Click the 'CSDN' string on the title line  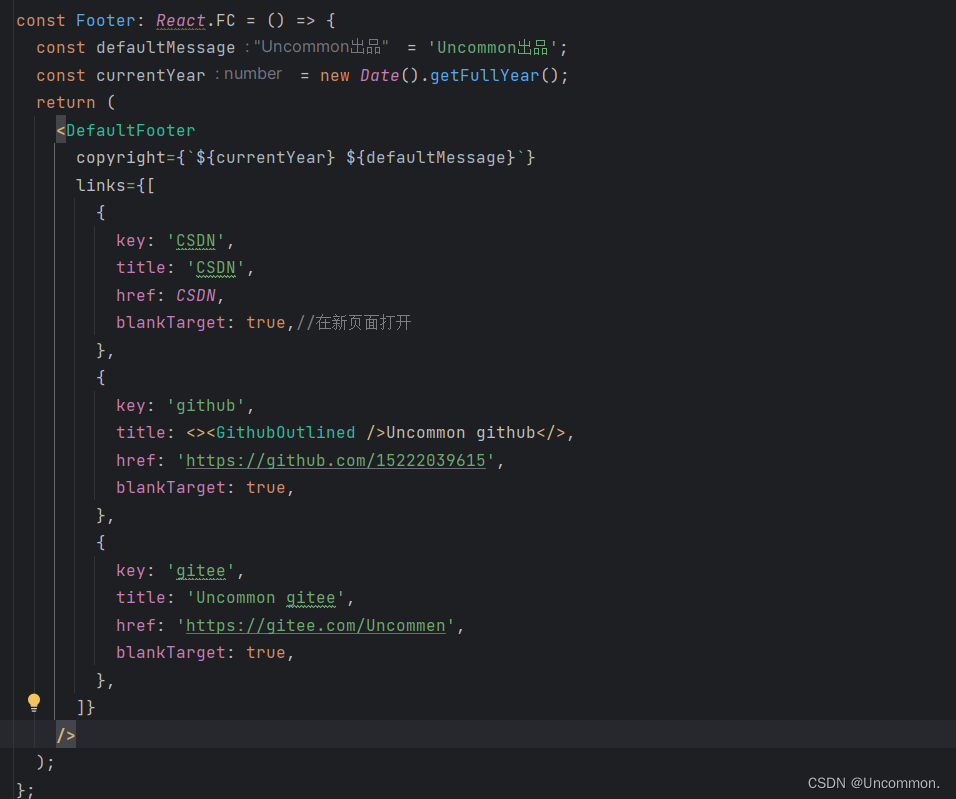(x=216, y=268)
